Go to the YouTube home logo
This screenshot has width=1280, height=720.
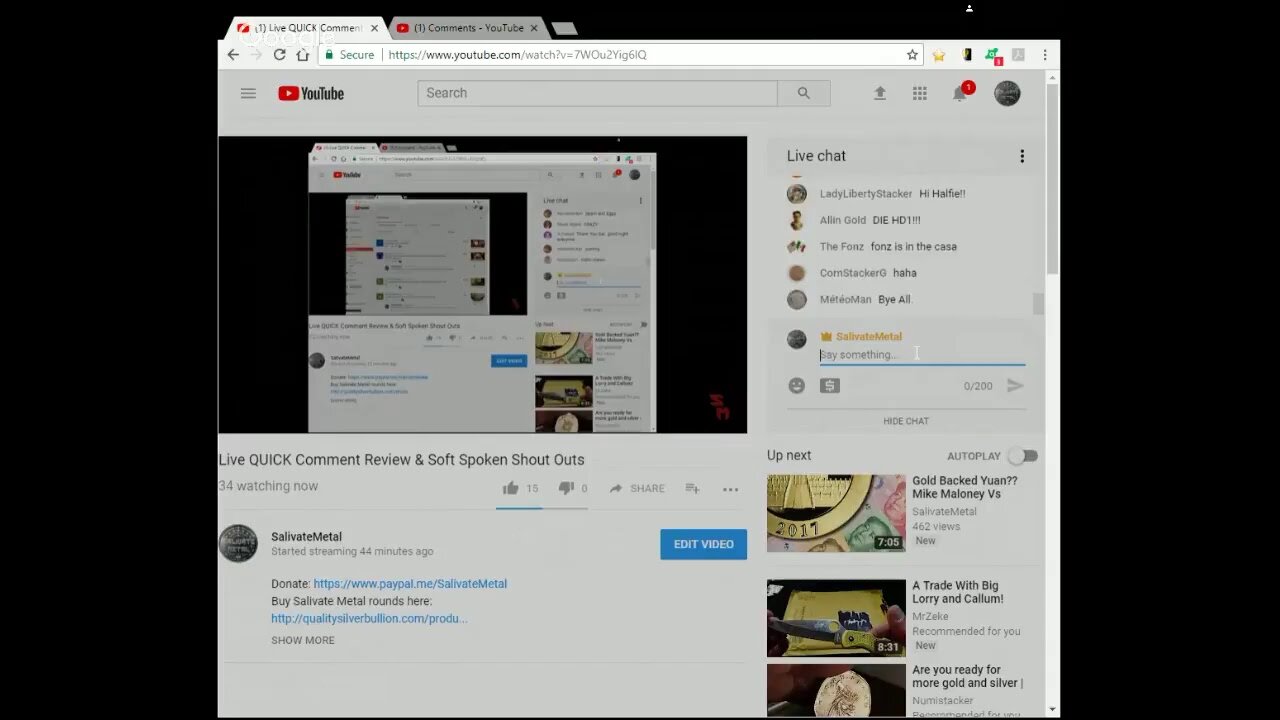point(311,93)
